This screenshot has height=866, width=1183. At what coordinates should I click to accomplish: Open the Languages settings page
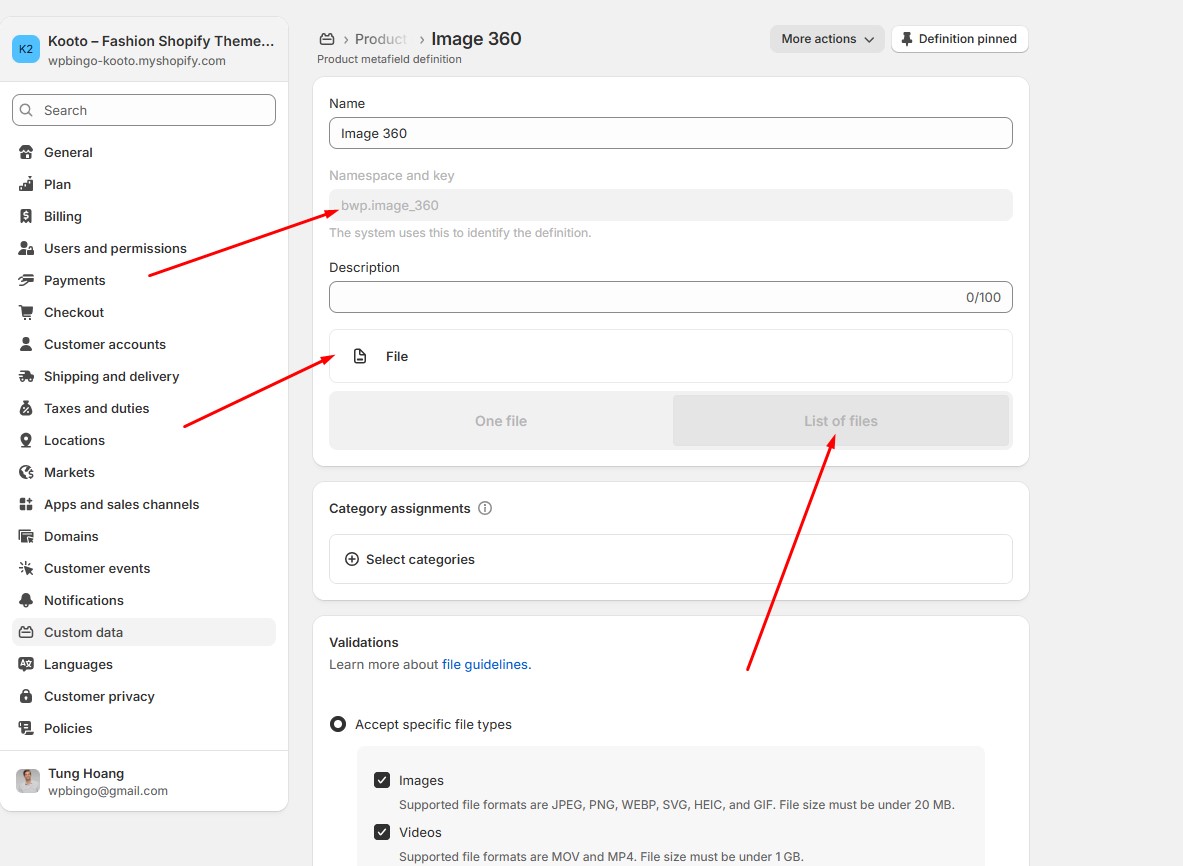pos(78,664)
